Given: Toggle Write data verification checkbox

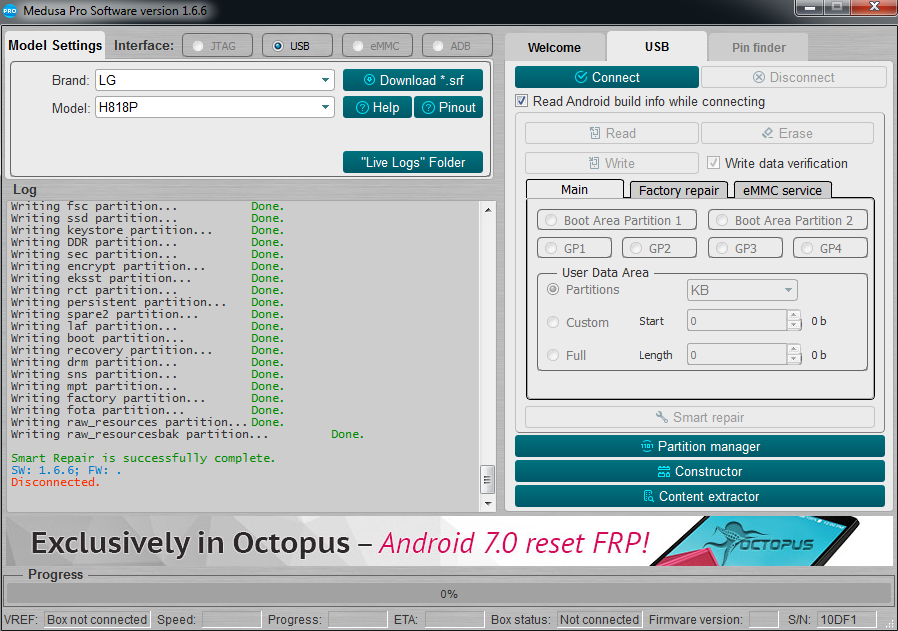Looking at the screenshot, I should pos(714,163).
